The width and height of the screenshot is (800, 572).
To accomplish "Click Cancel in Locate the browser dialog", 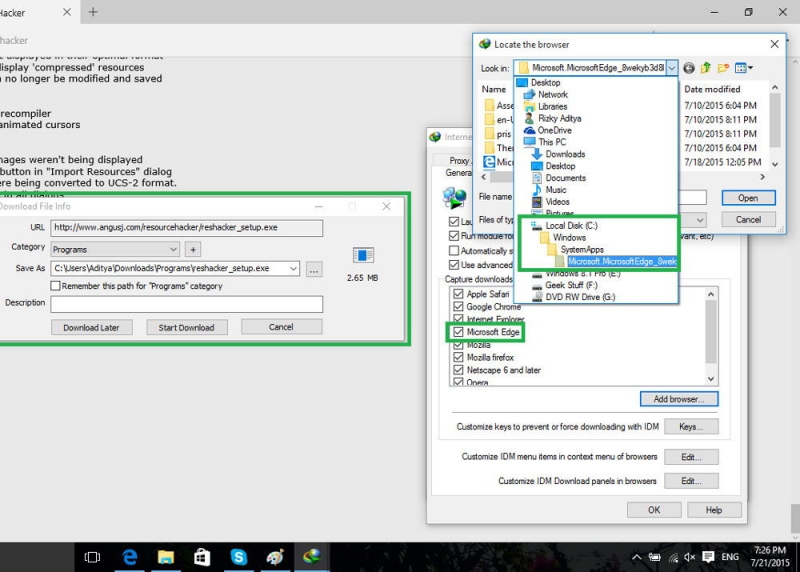I will pyautogui.click(x=748, y=219).
